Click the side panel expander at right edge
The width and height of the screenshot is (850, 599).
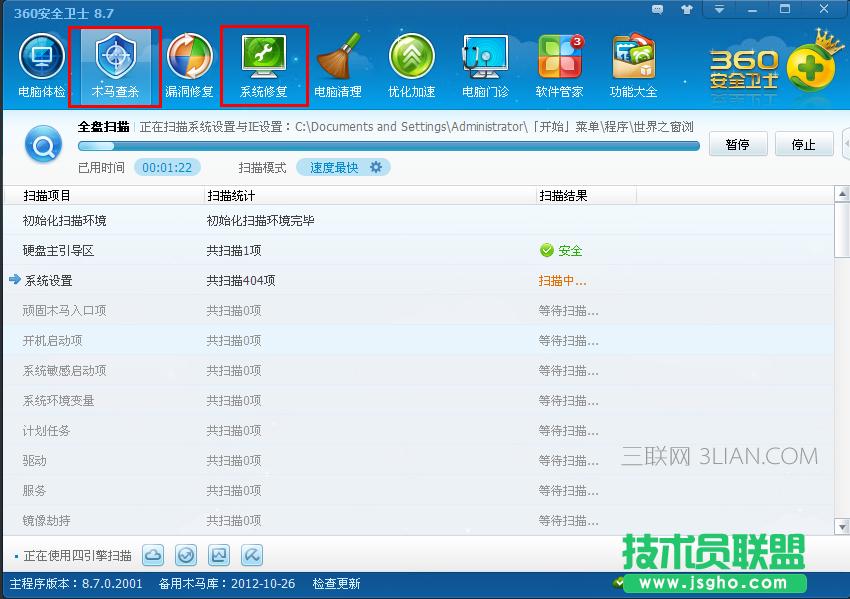(846, 144)
